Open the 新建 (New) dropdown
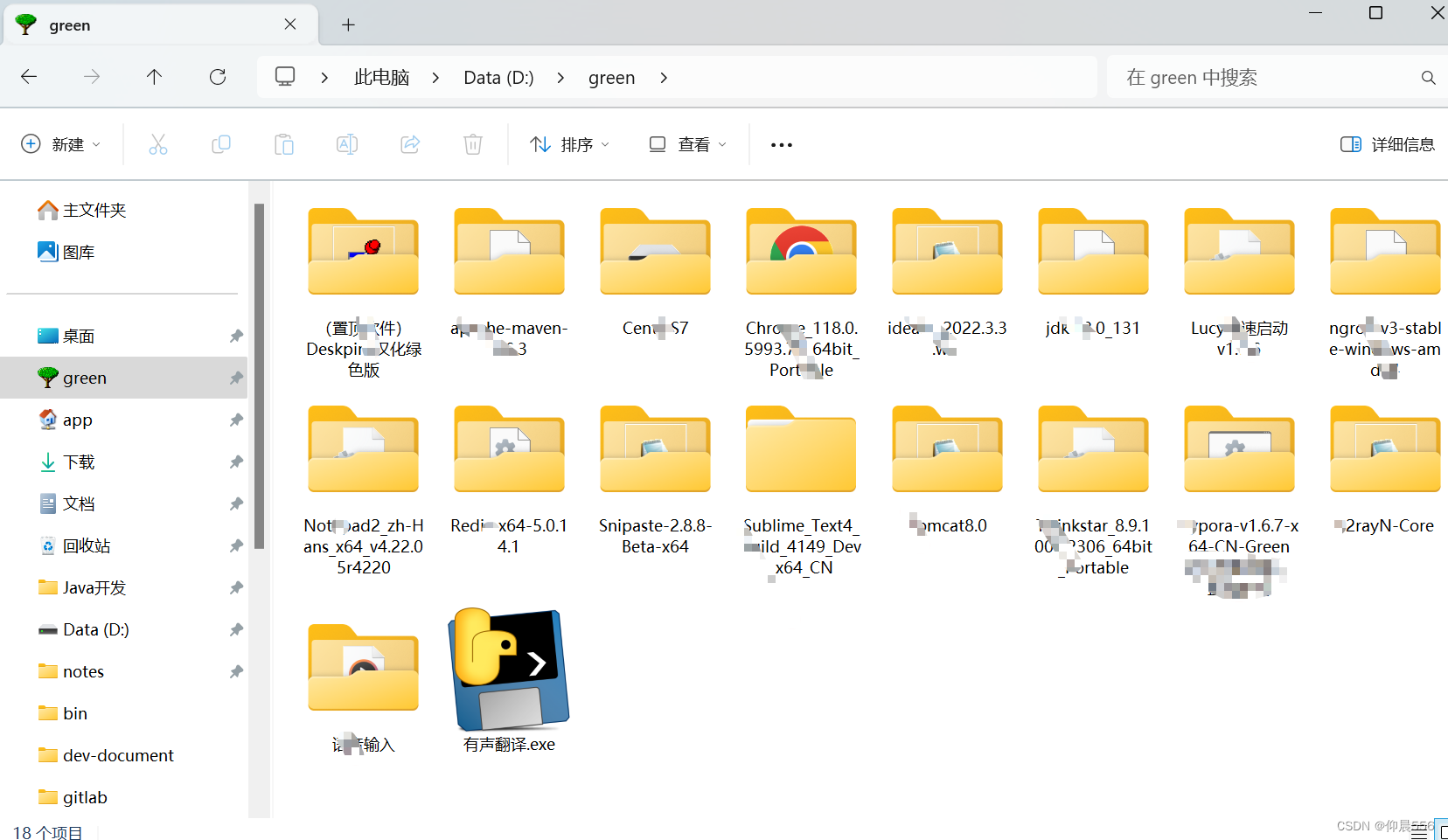 click(x=60, y=144)
